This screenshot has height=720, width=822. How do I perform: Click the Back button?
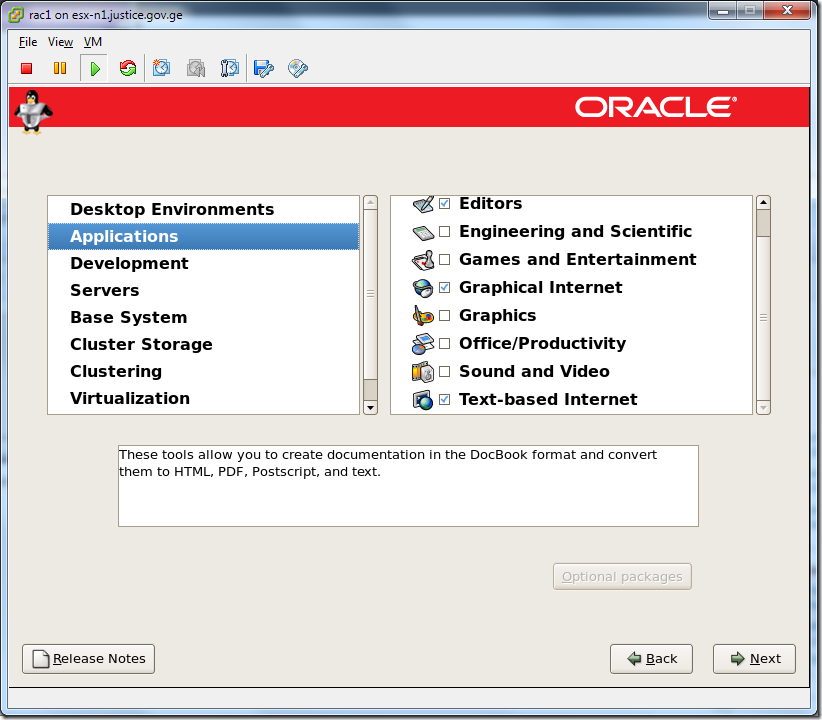[x=651, y=658]
